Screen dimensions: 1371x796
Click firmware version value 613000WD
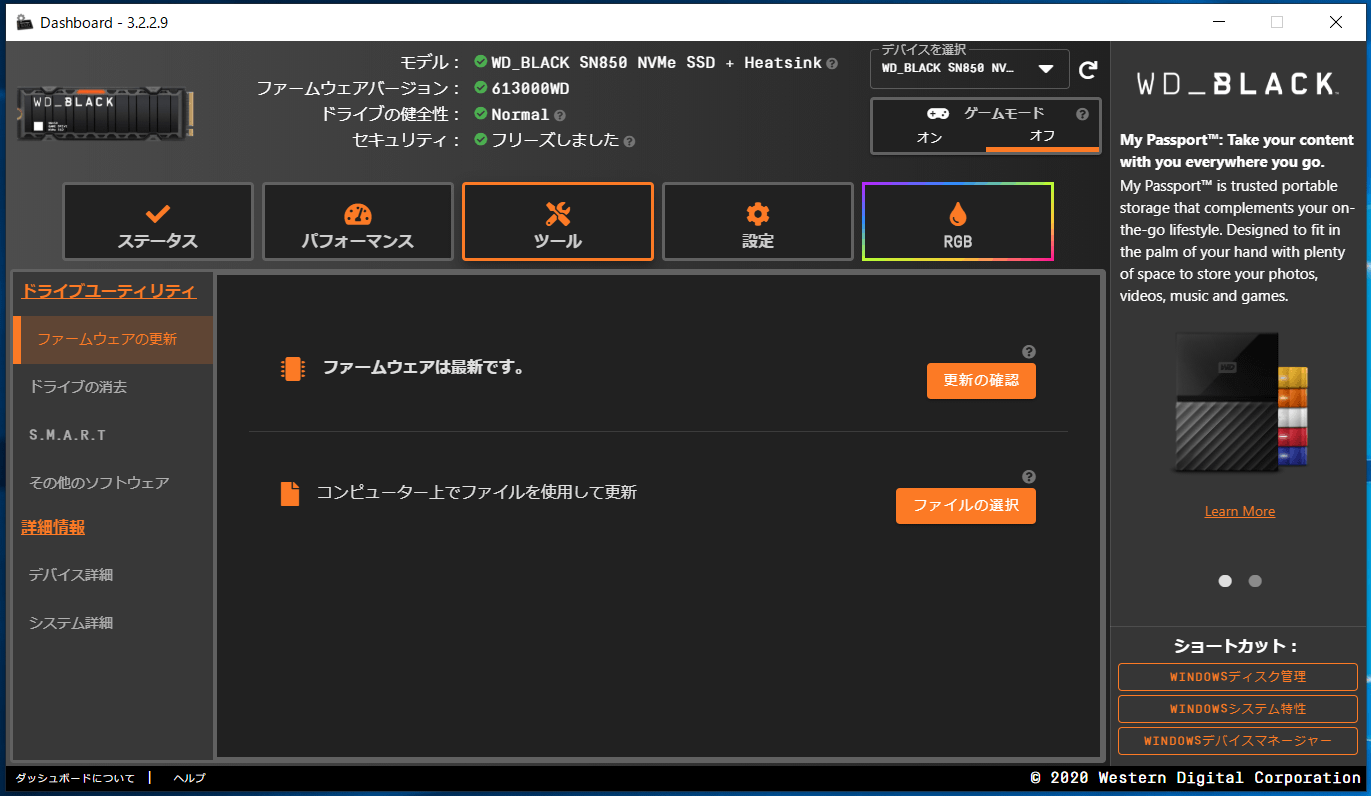point(530,88)
